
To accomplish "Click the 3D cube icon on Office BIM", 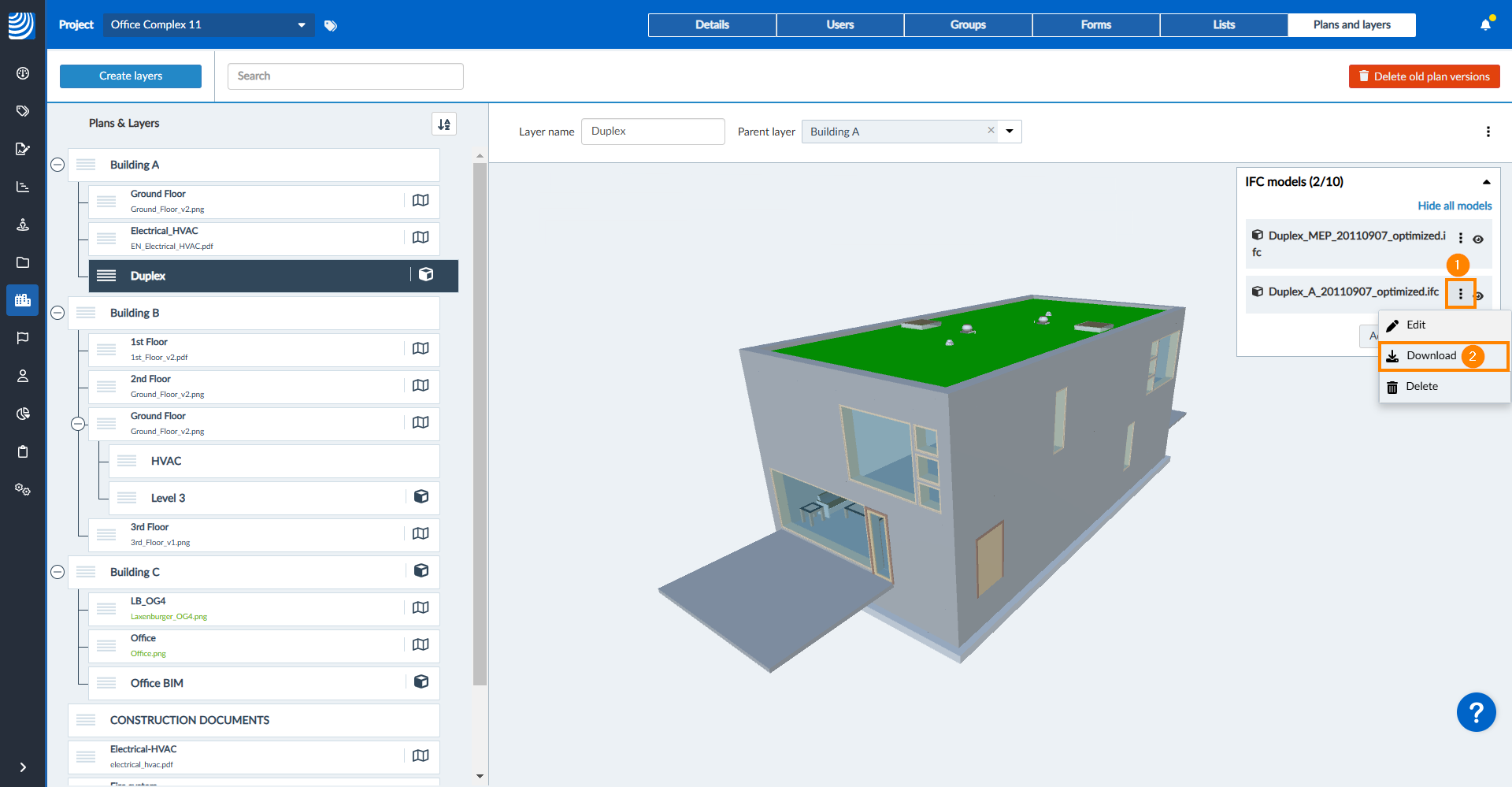I will 421,681.
